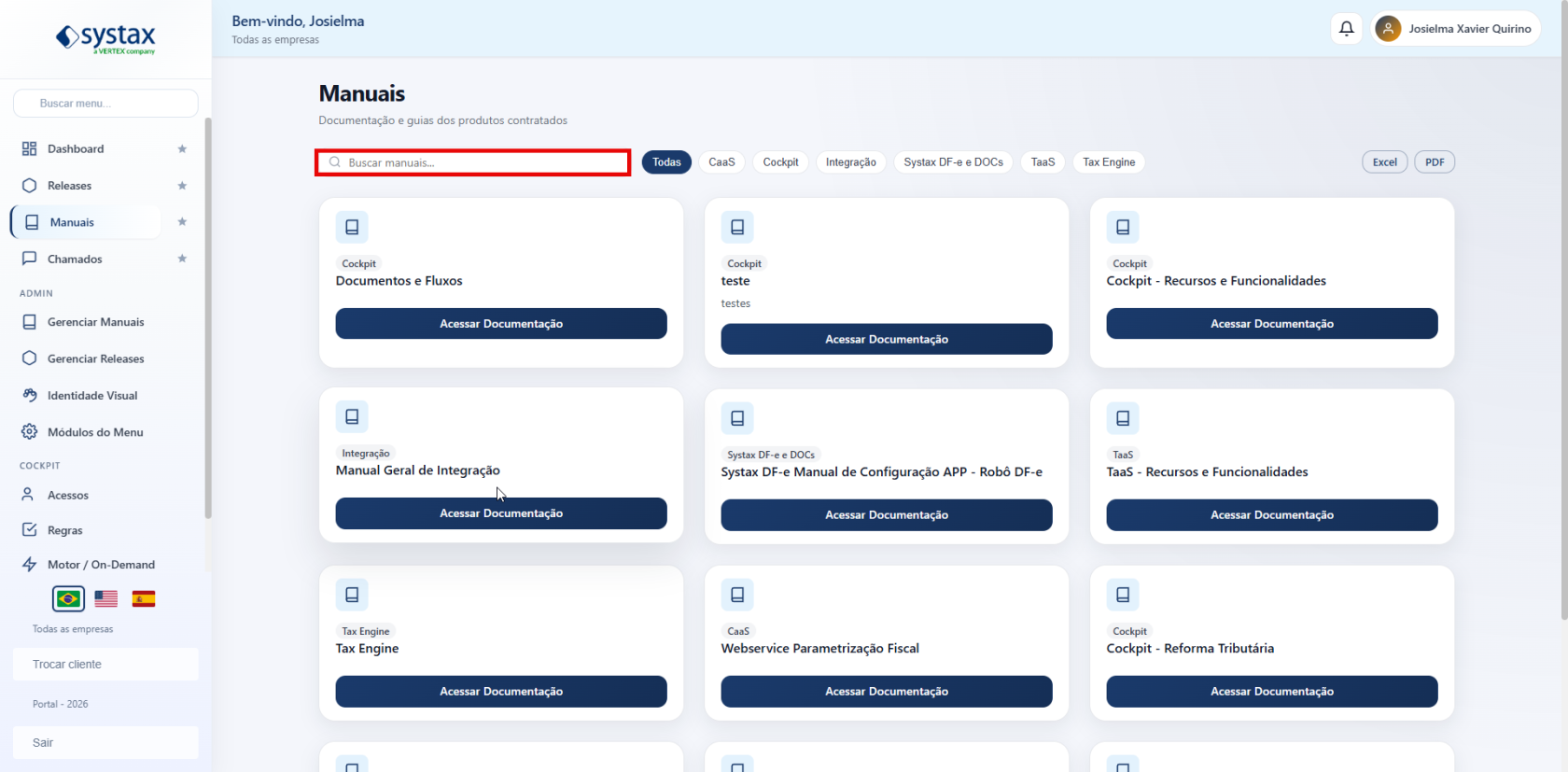Select the United States flag language

[106, 598]
